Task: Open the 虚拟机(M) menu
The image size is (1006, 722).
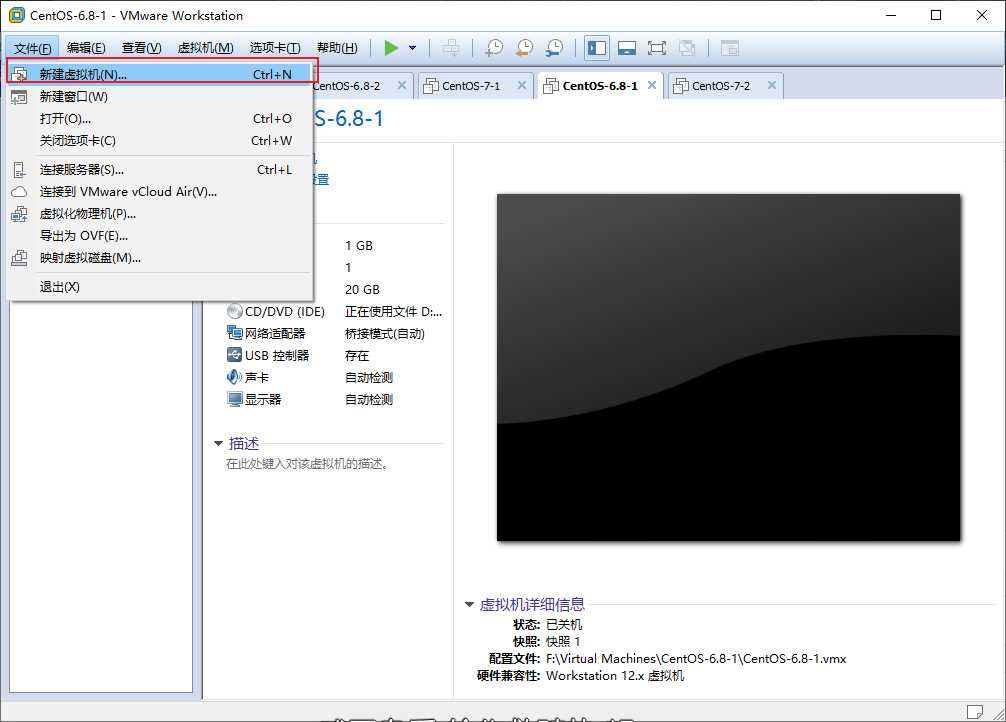Action: pyautogui.click(x=205, y=48)
